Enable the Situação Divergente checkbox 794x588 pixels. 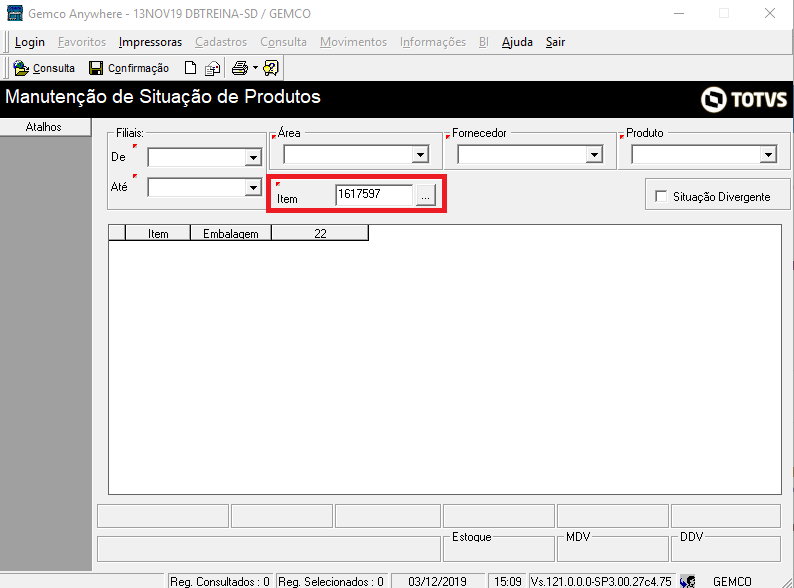[661, 196]
